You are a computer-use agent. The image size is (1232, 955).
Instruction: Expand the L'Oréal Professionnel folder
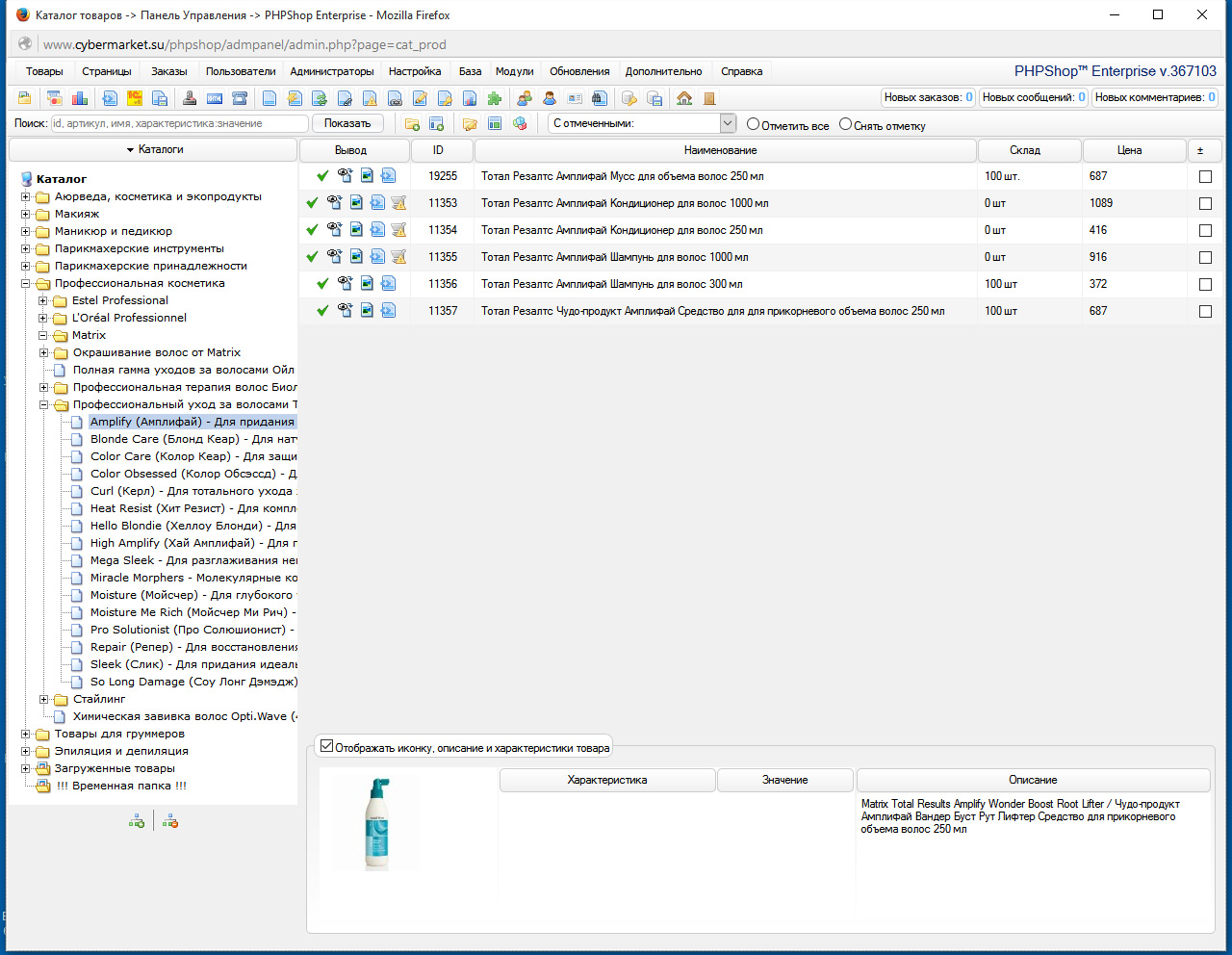43,319
